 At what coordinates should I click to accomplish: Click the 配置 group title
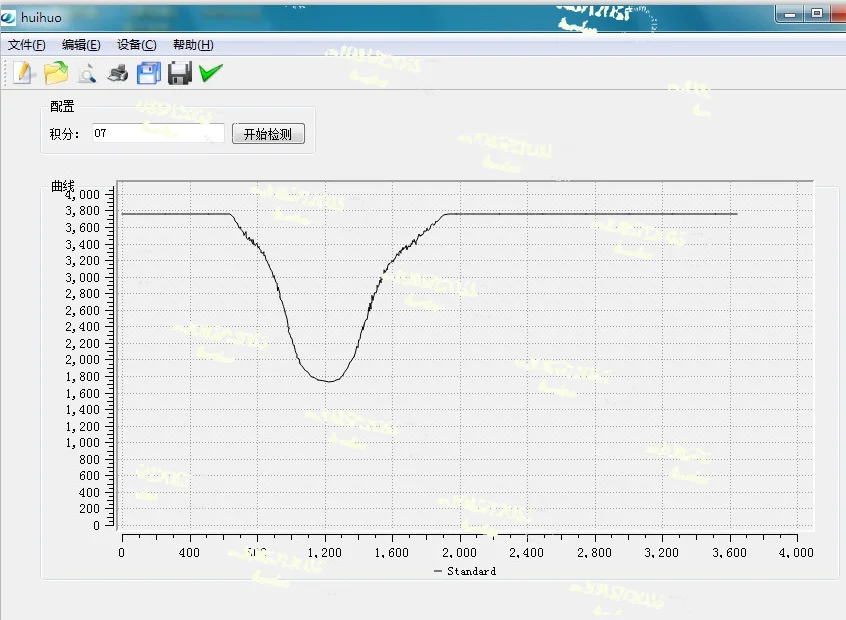point(62,106)
